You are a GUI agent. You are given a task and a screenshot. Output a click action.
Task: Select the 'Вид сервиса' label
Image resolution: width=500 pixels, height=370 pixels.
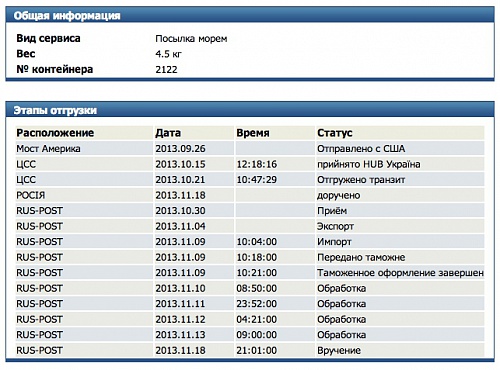48,38
